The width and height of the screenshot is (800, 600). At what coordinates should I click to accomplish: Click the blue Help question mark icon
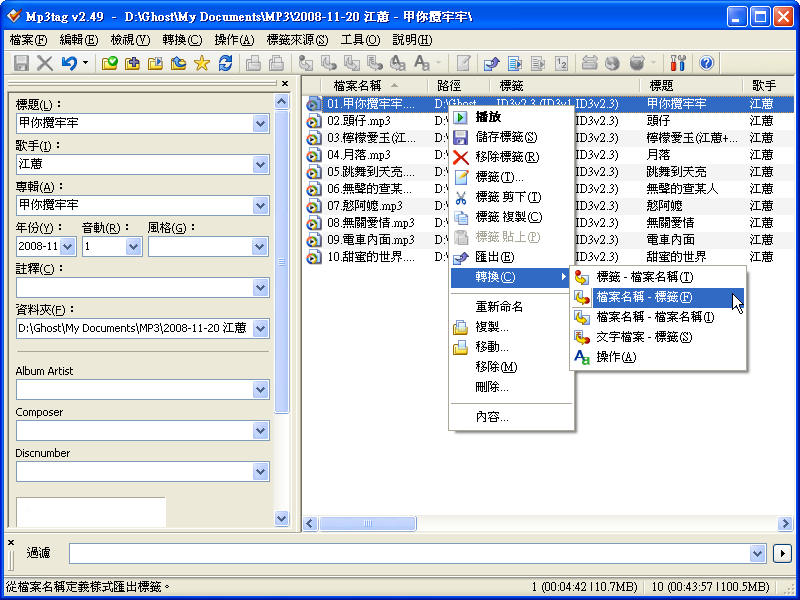click(x=706, y=63)
